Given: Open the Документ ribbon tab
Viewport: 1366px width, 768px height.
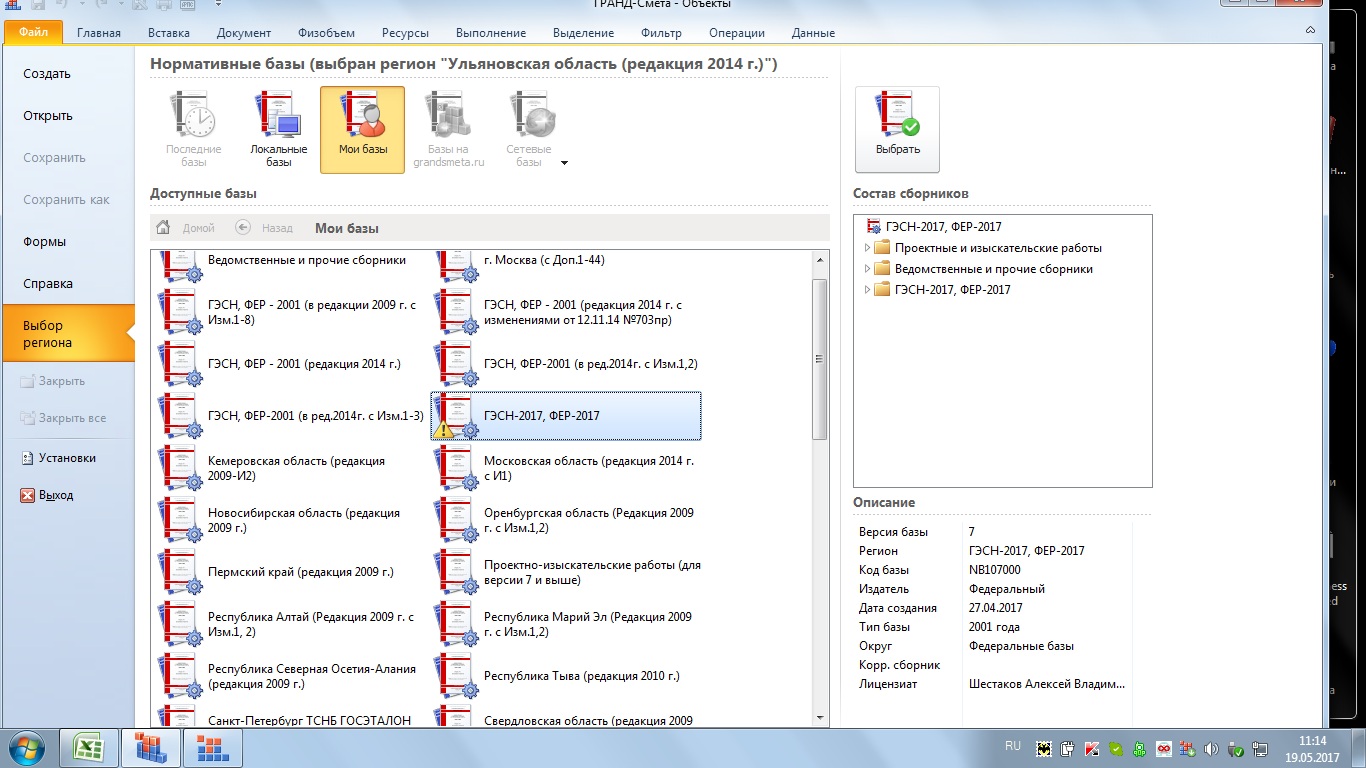Looking at the screenshot, I should 244,33.
